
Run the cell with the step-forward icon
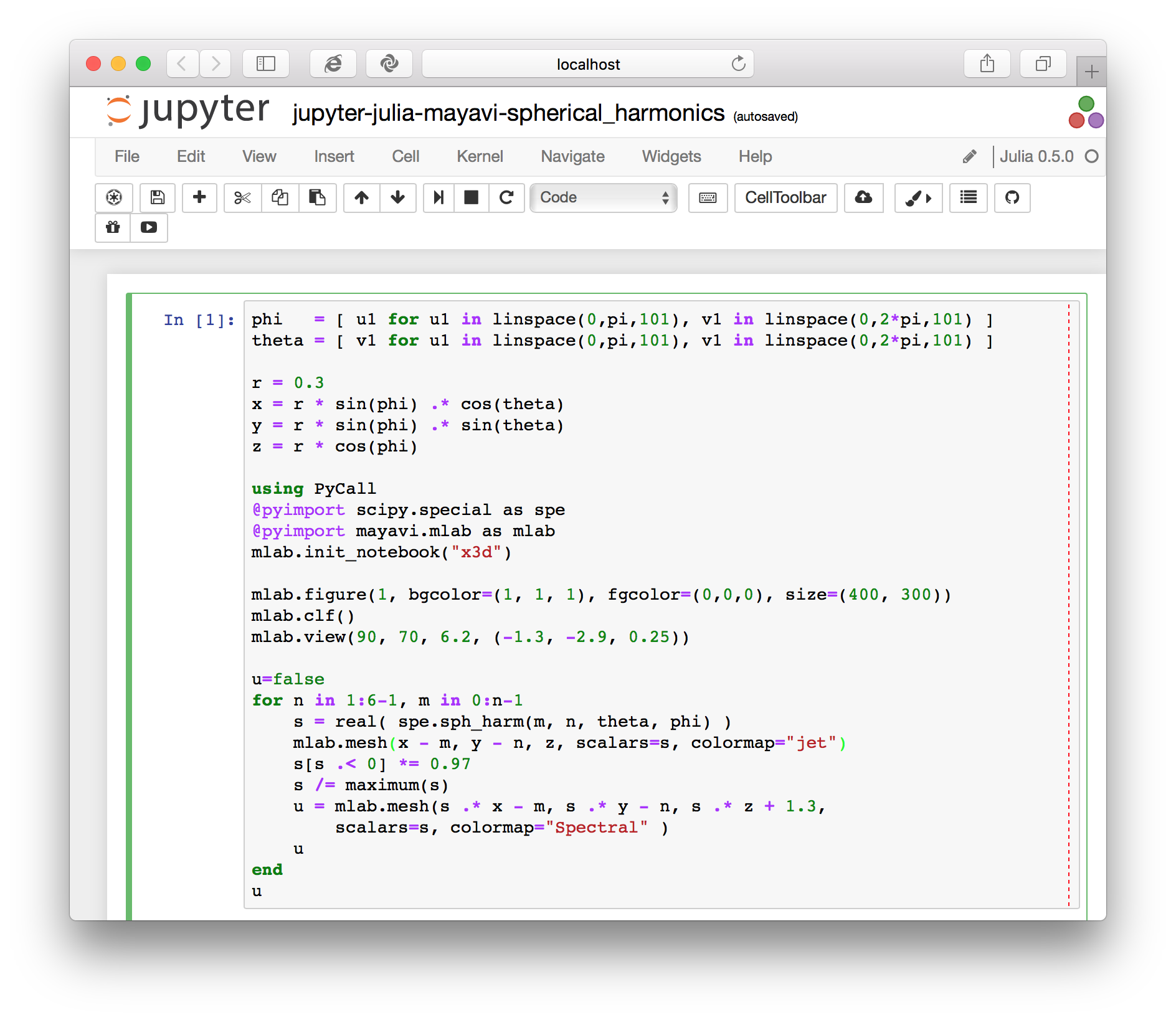[x=439, y=197]
